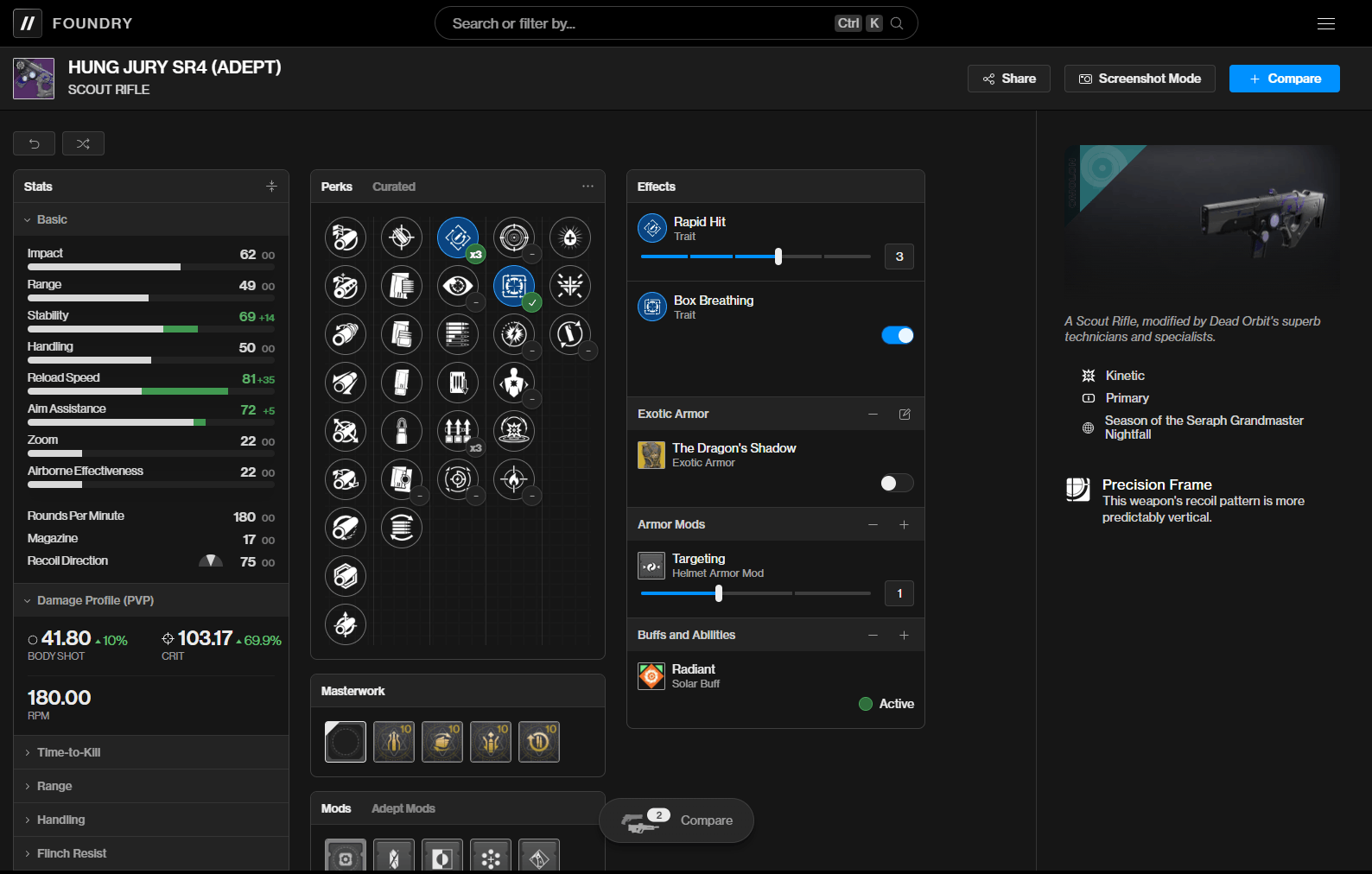Add an armor mod with plus icon
This screenshot has height=874, width=1372.
[x=904, y=525]
